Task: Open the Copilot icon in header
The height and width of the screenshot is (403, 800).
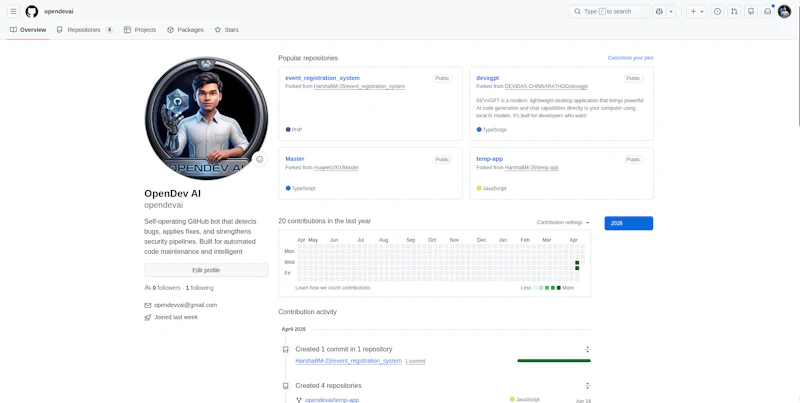Action: coord(659,11)
